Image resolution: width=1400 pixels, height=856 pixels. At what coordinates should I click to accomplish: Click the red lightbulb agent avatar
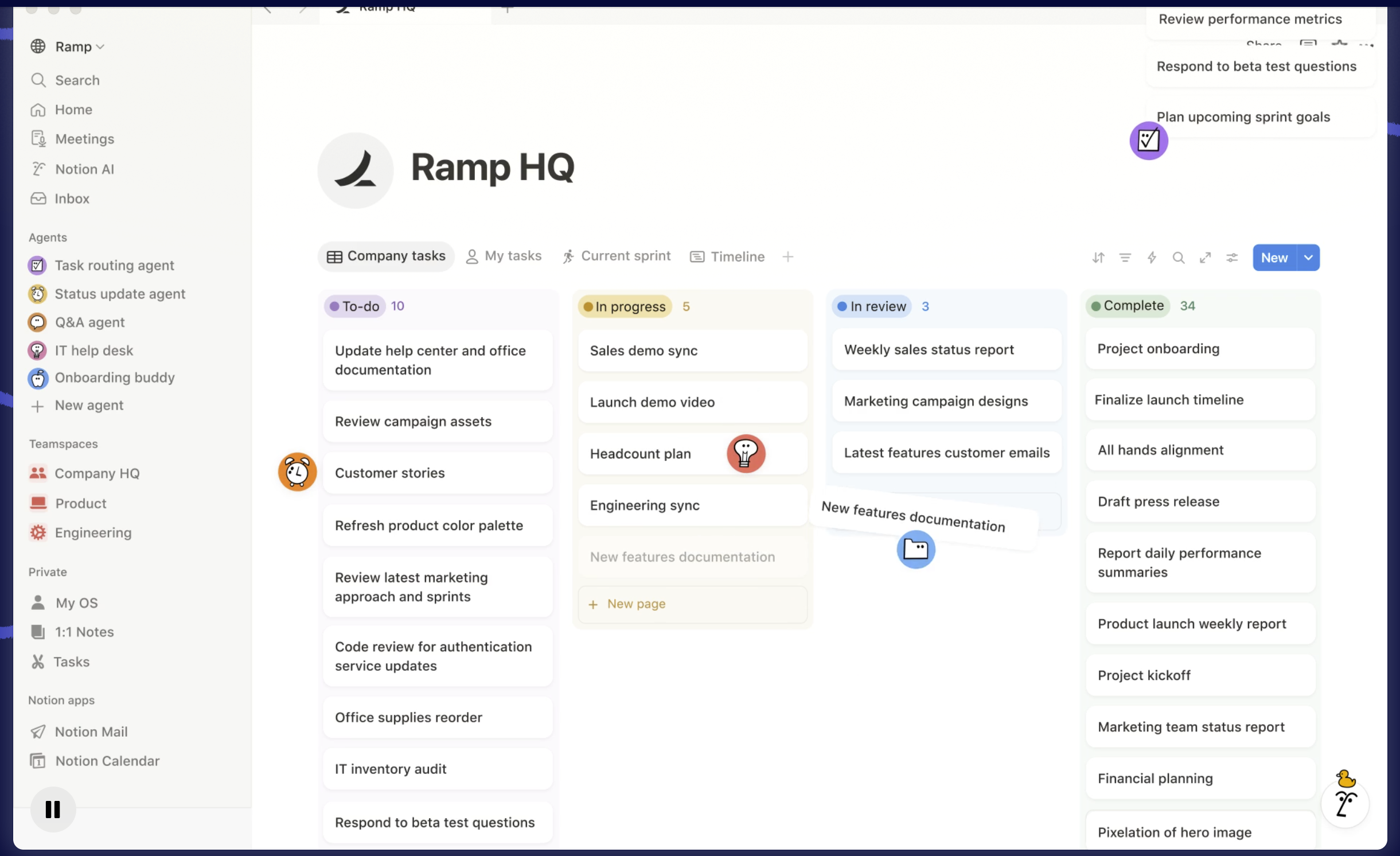pyautogui.click(x=746, y=453)
